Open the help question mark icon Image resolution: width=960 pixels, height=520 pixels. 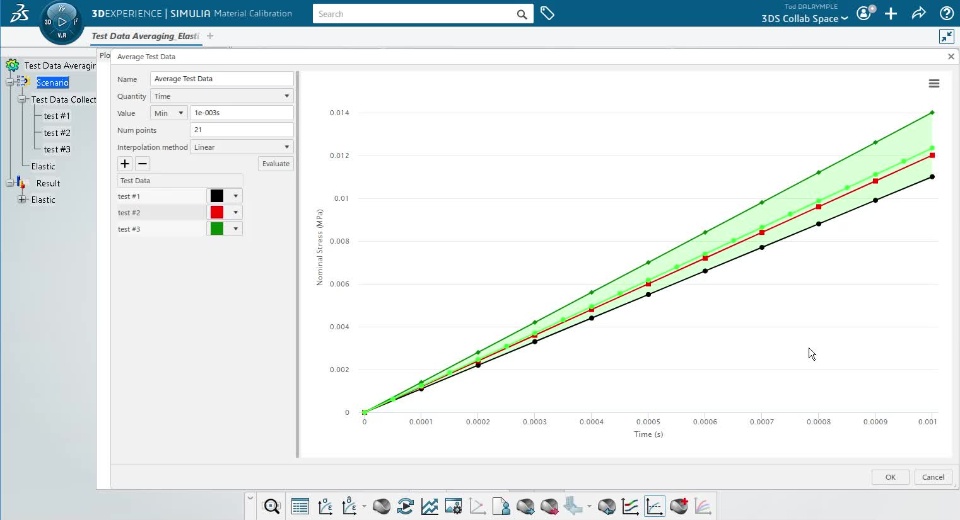pyautogui.click(x=946, y=13)
